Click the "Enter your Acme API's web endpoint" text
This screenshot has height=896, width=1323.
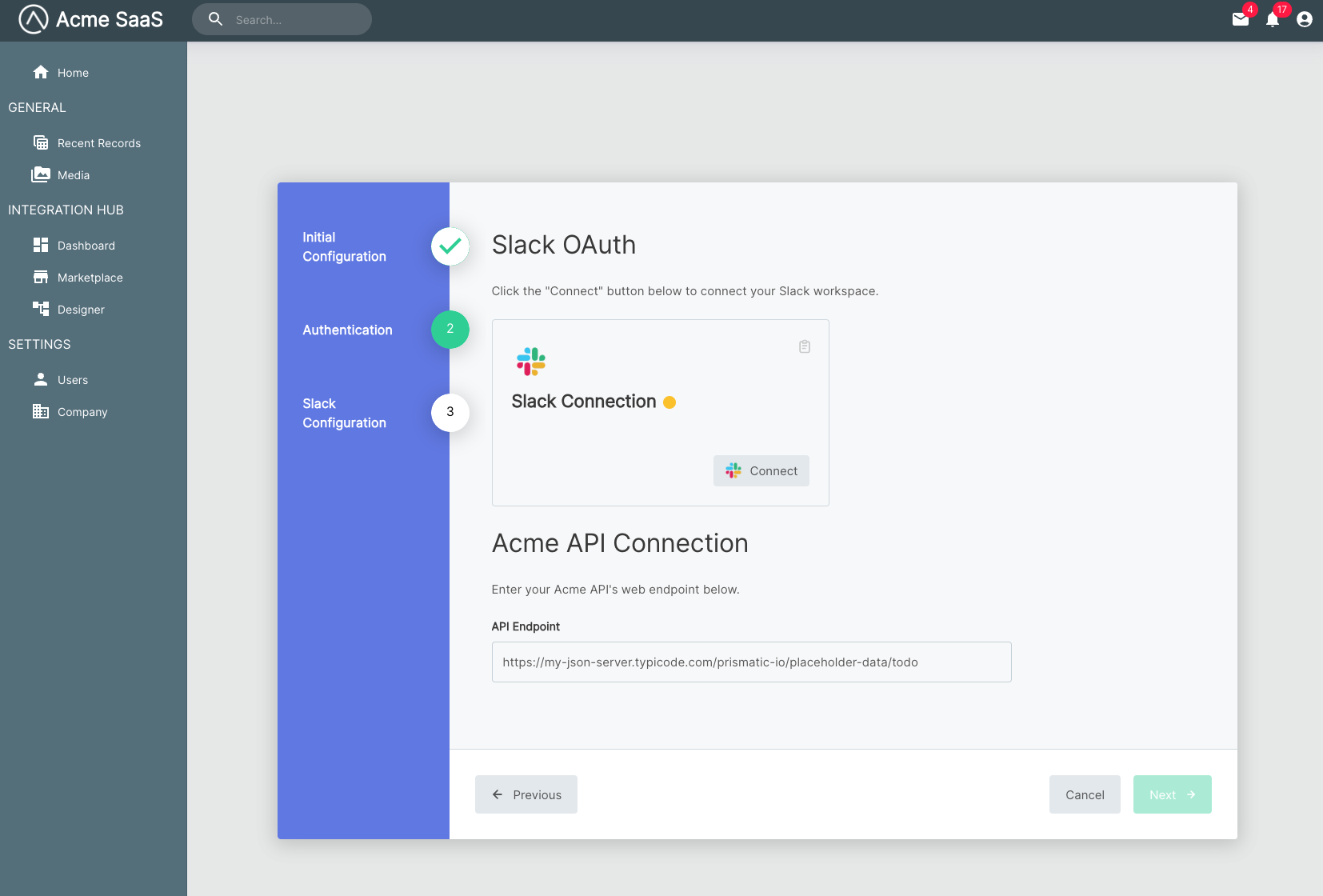click(x=615, y=590)
